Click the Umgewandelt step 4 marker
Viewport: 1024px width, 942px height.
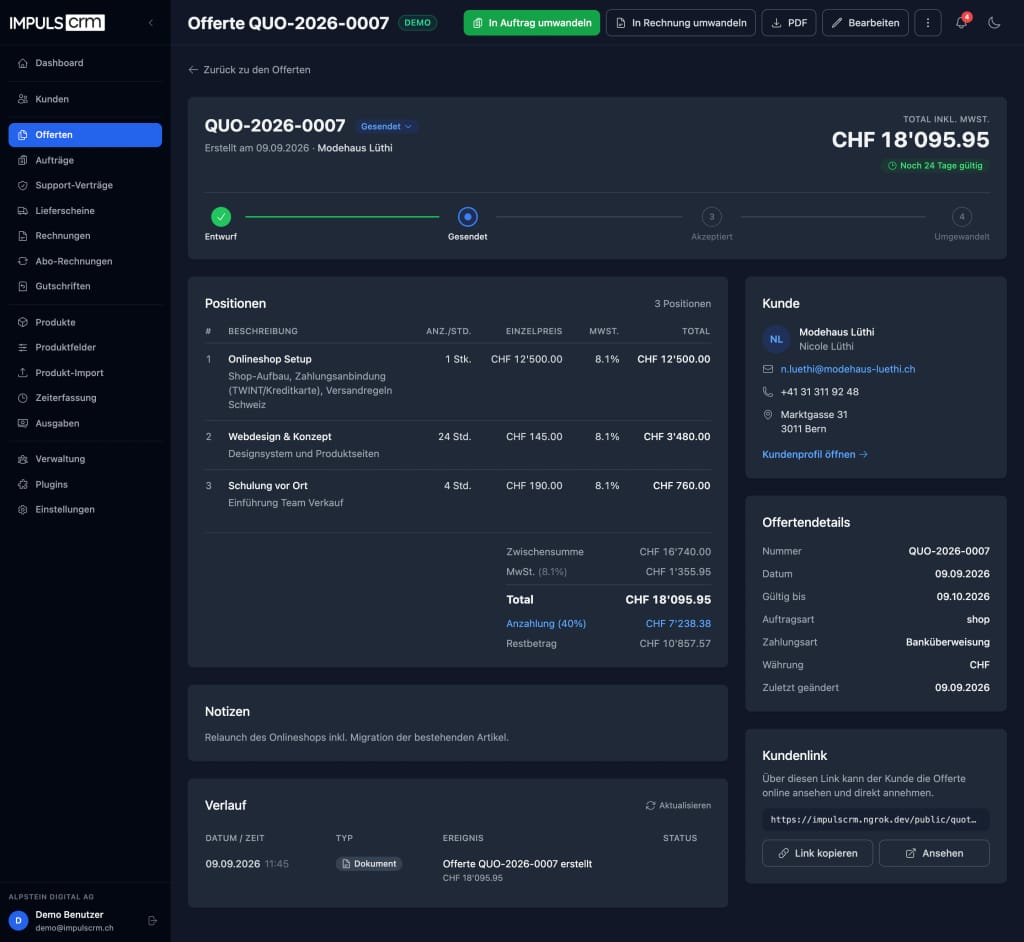tap(961, 216)
